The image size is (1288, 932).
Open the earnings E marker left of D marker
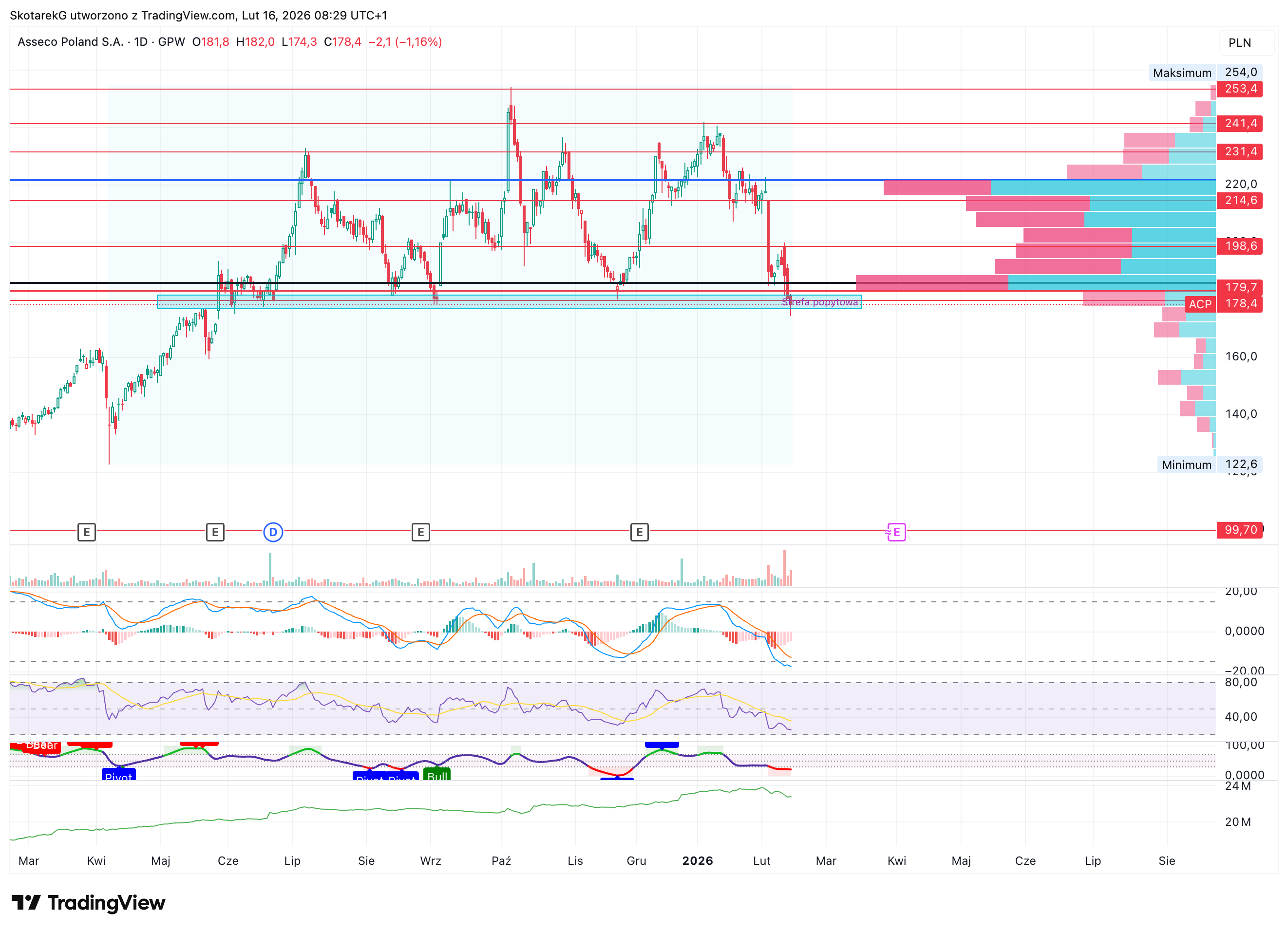coord(215,532)
